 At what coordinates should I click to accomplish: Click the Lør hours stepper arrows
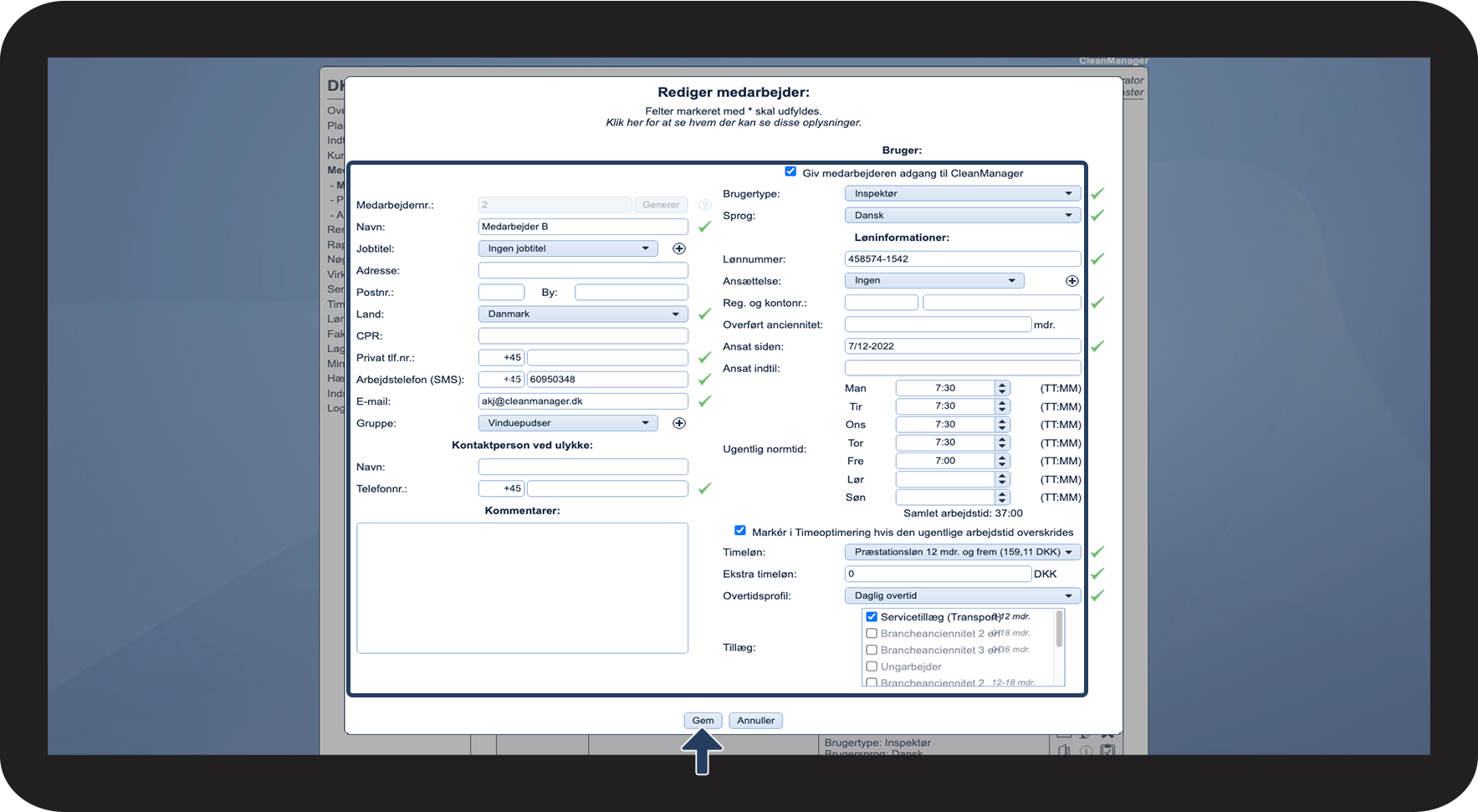pyautogui.click(x=1002, y=479)
